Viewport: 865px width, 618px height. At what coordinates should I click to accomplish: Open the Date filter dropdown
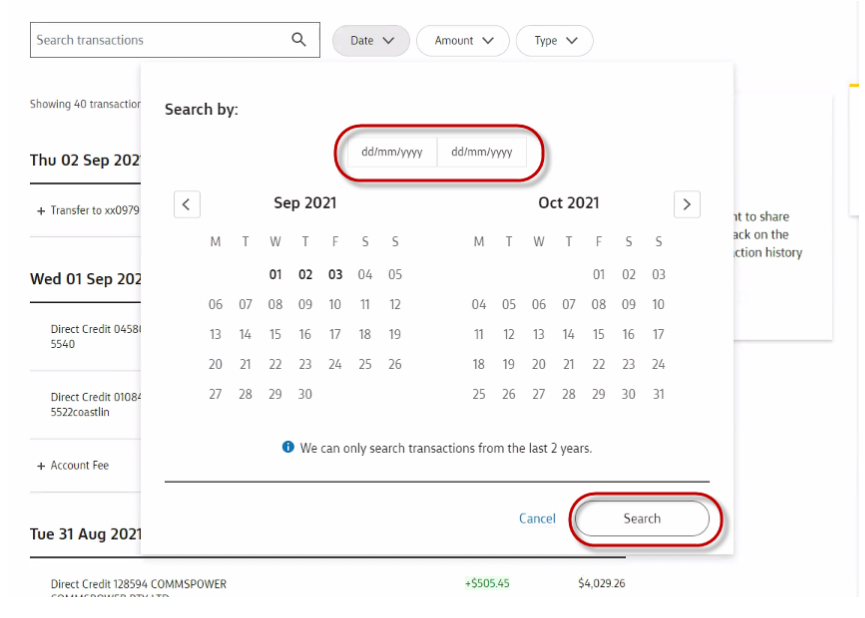371,41
